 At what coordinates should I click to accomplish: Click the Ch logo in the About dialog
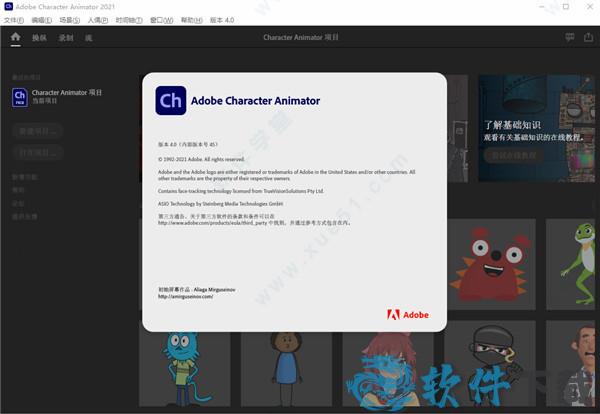coord(170,103)
